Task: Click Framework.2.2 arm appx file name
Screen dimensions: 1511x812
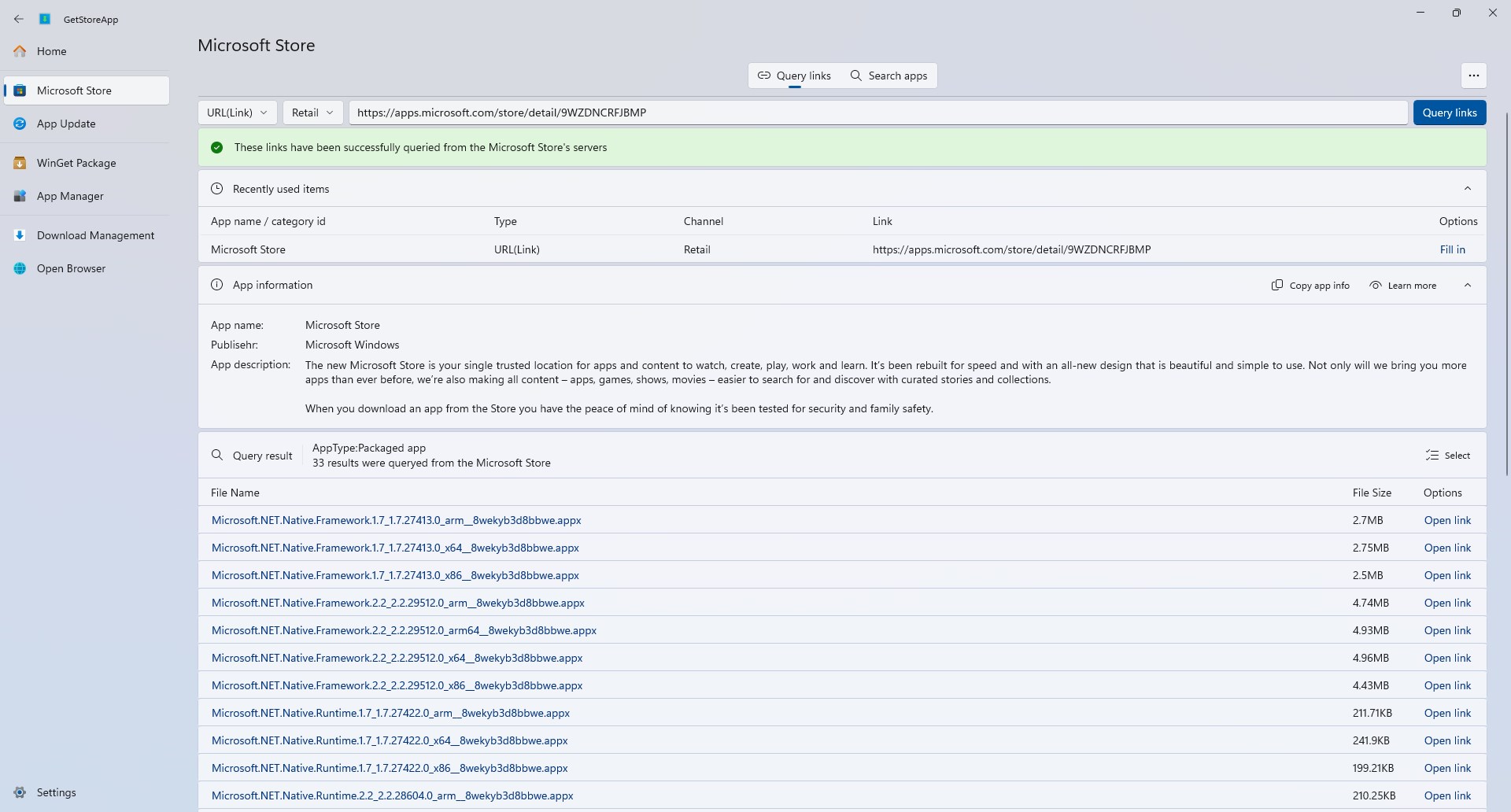Action: [x=398, y=603]
